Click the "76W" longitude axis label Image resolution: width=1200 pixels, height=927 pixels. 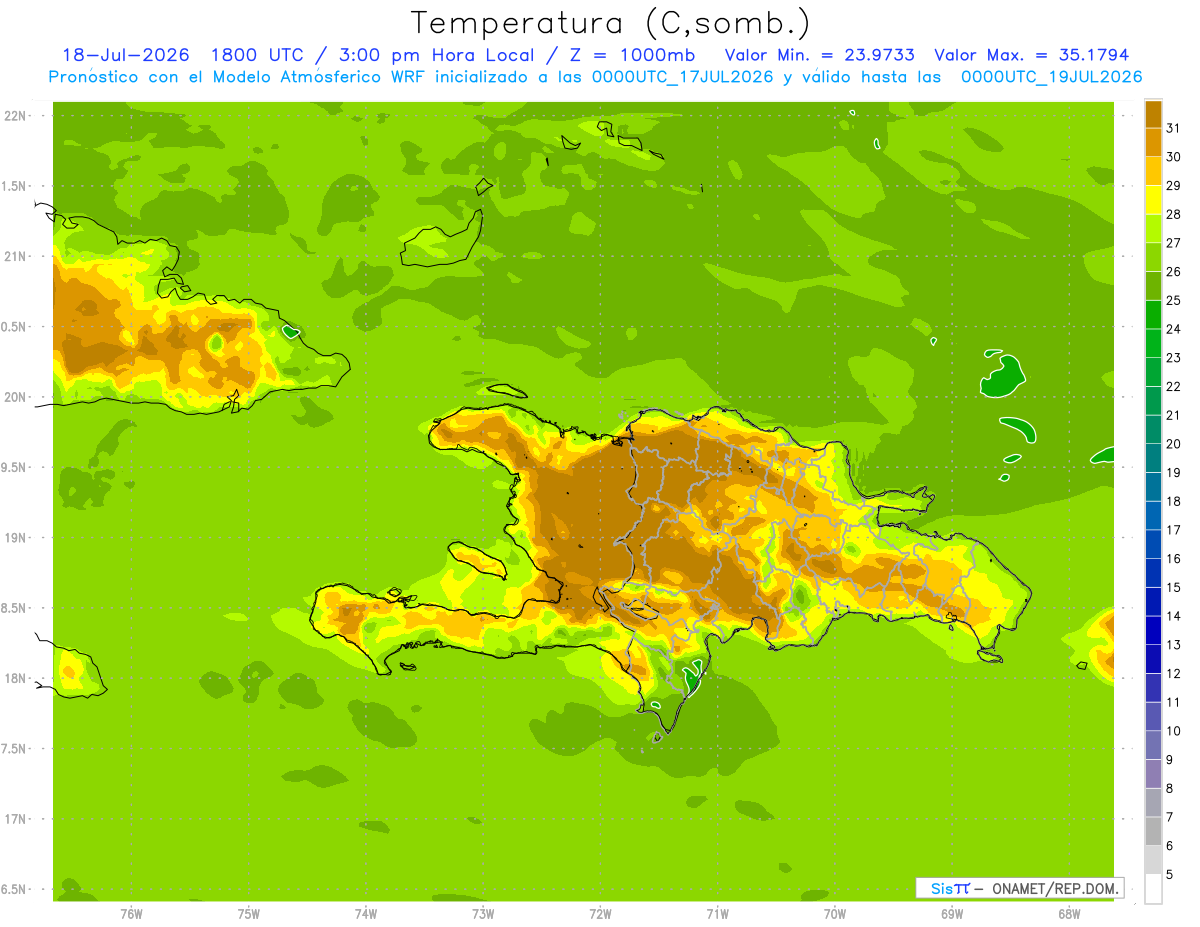pos(131,913)
